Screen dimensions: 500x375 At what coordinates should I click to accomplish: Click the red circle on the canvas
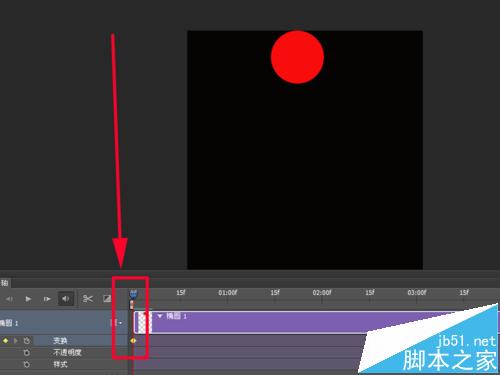tap(297, 57)
